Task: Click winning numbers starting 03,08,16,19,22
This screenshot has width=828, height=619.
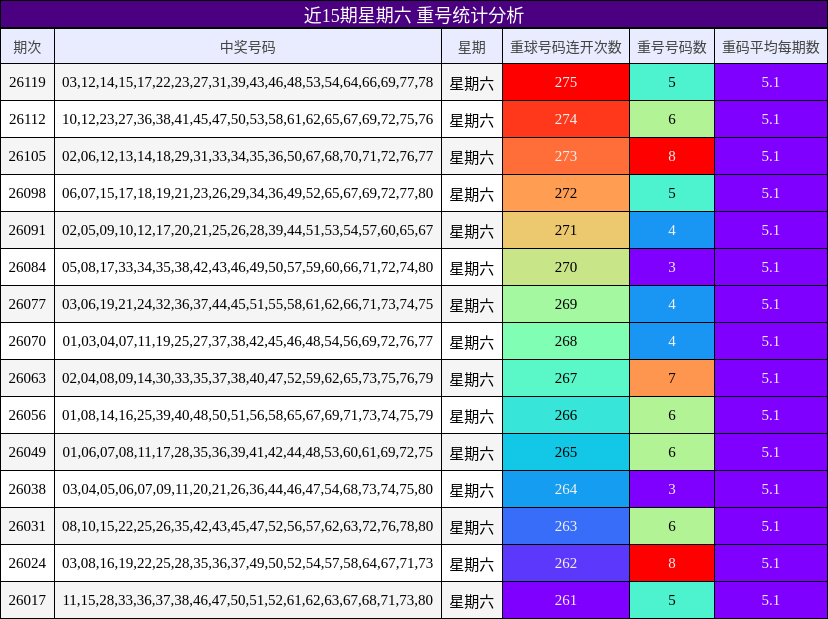Action: [x=248, y=563]
